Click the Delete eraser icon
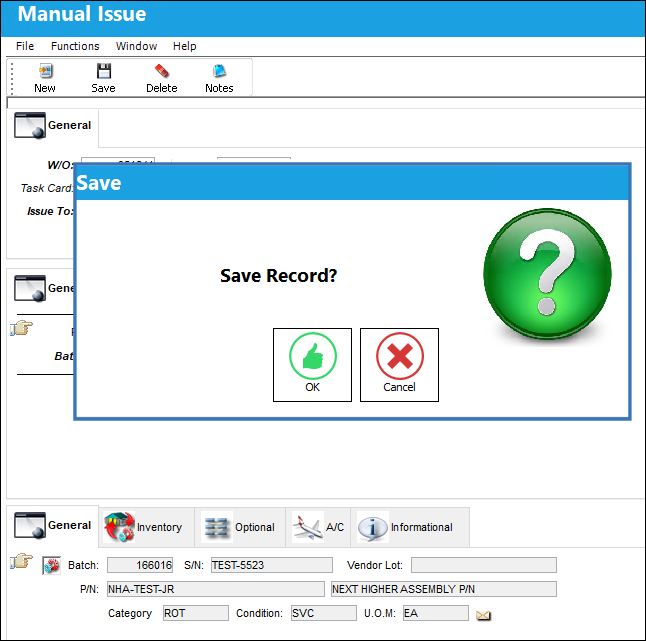 pos(162,71)
